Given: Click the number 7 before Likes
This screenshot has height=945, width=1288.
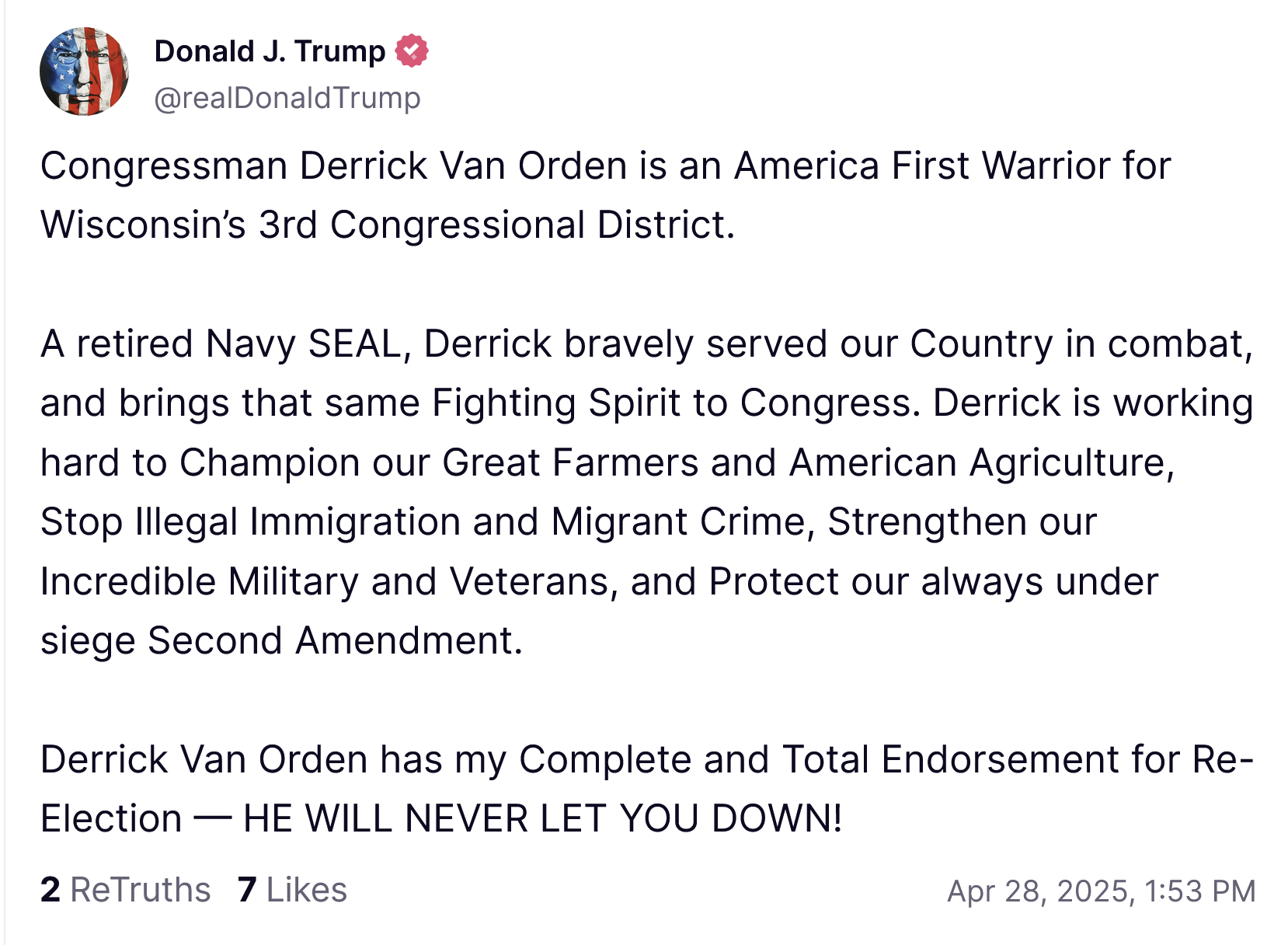Looking at the screenshot, I should [x=247, y=890].
